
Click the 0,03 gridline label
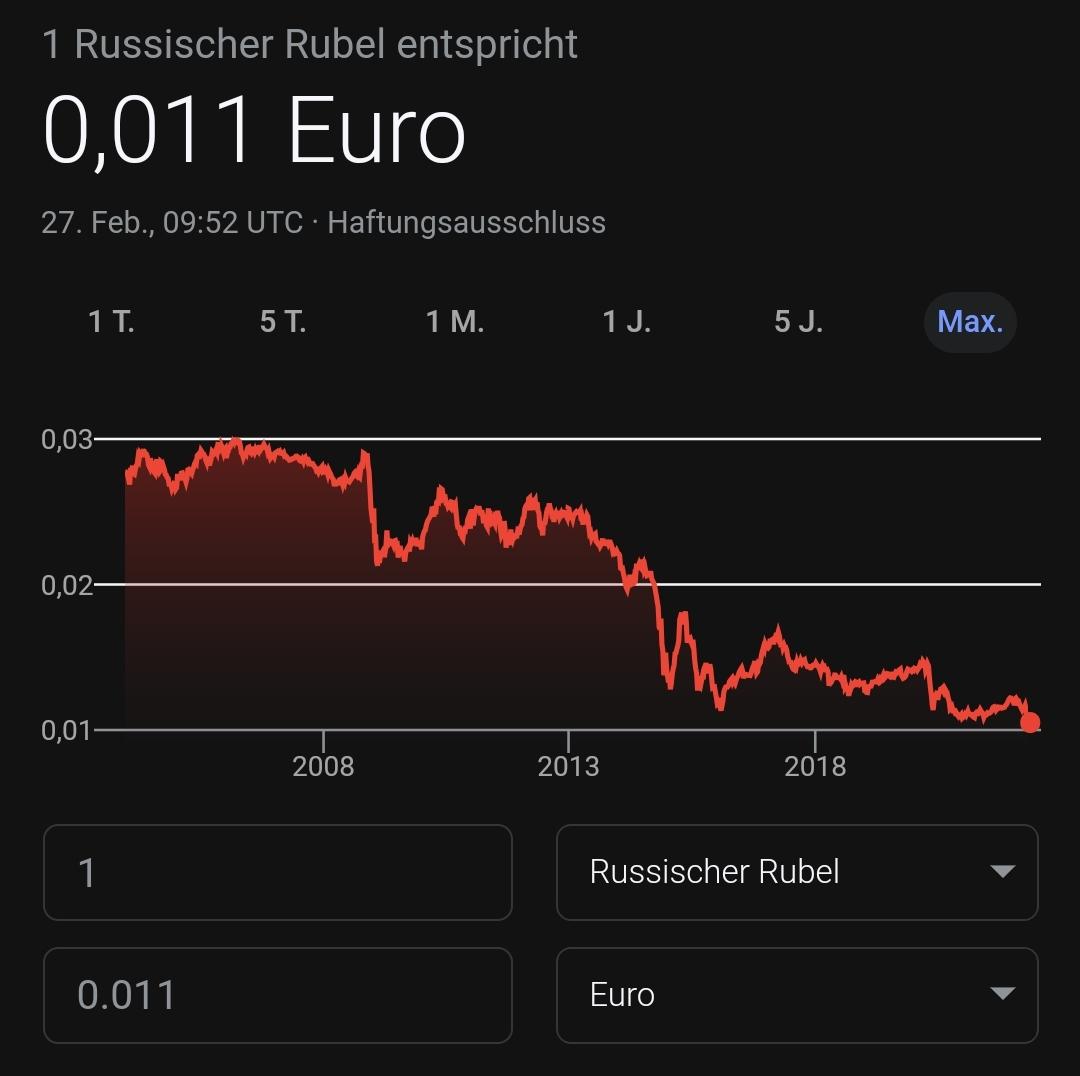click(66, 439)
